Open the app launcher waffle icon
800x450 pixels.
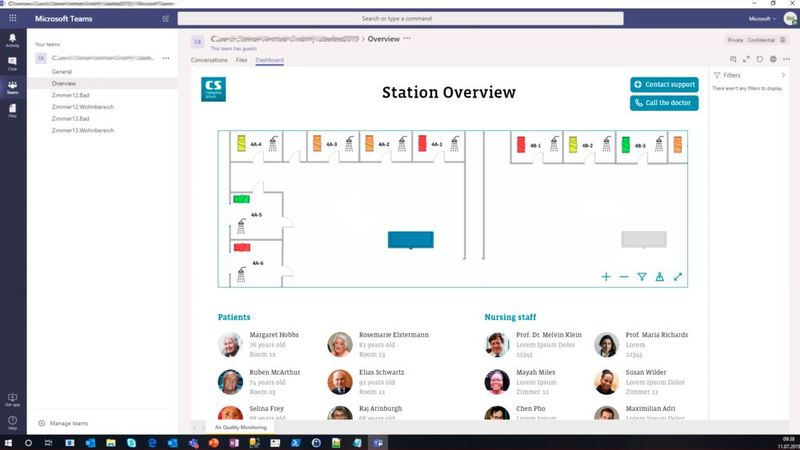tap(12, 18)
